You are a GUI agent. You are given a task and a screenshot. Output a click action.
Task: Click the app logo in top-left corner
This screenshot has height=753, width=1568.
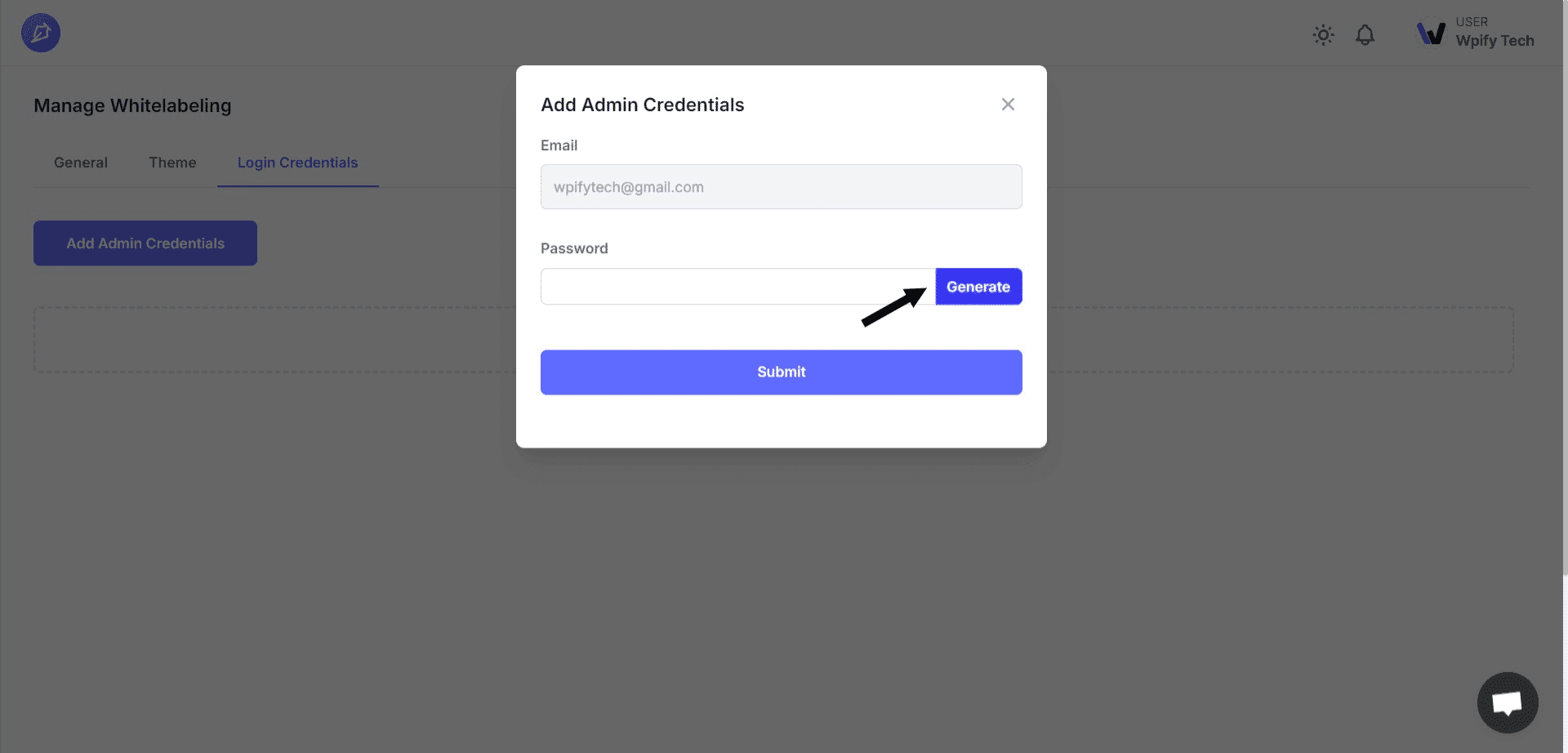coord(41,33)
